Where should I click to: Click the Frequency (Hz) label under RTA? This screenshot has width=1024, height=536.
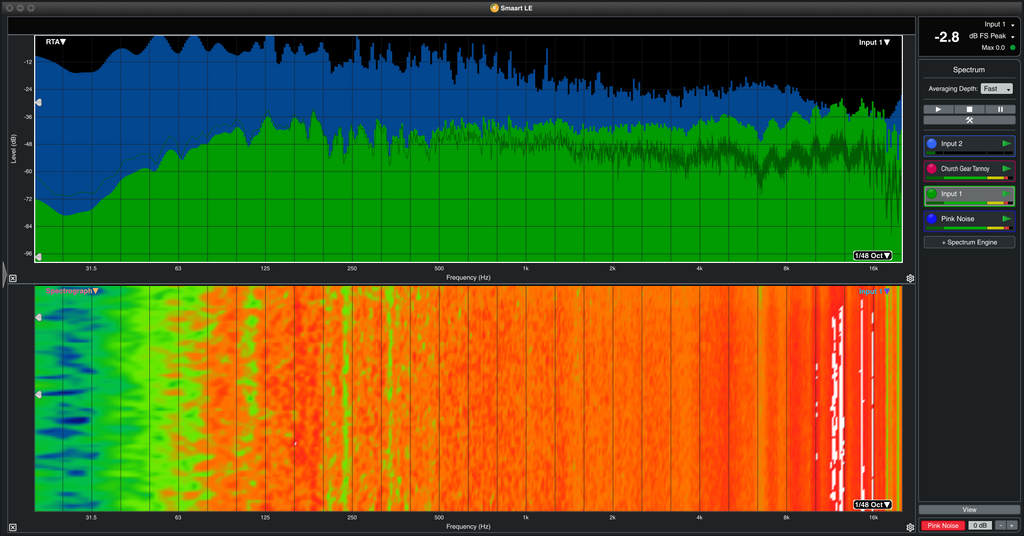tap(468, 277)
